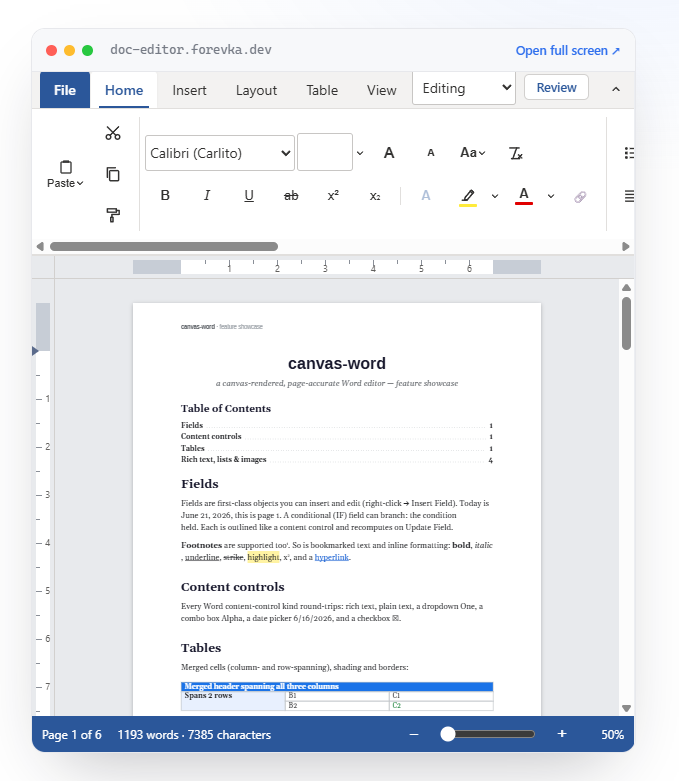Click table cell C2

tap(441, 705)
